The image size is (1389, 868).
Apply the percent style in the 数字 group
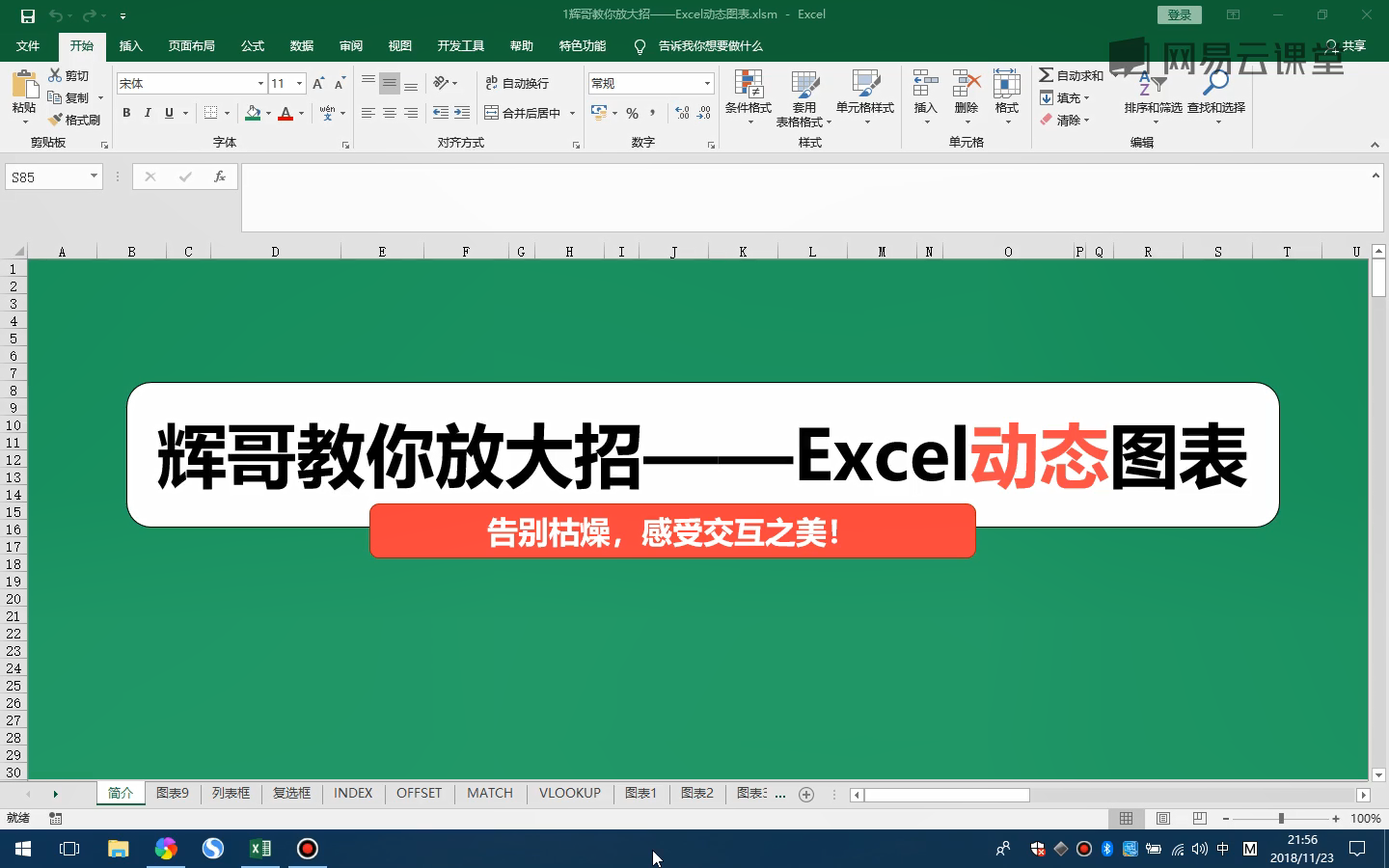(632, 113)
